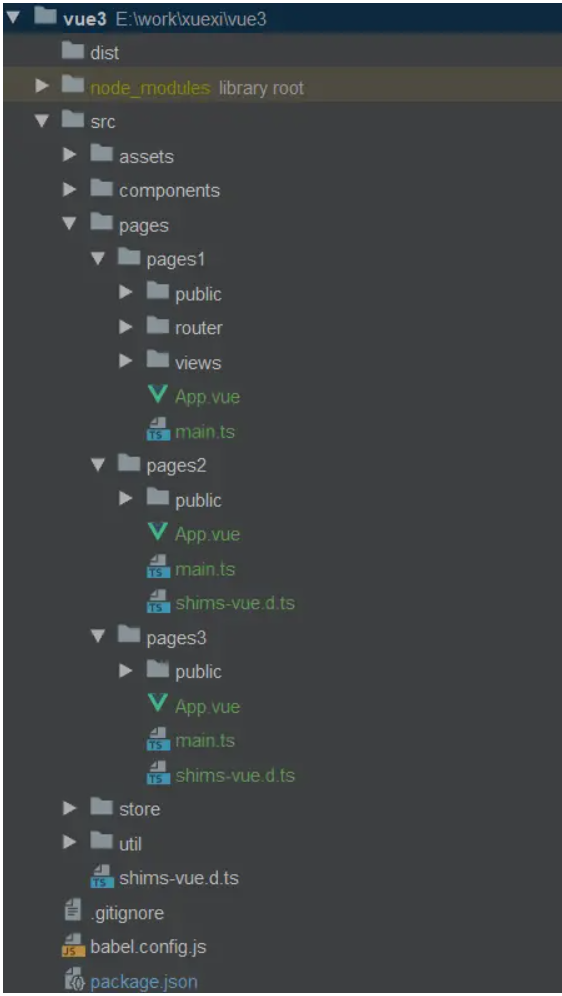Click the dist folder icon
Image resolution: width=562 pixels, height=996 pixels.
point(73,51)
